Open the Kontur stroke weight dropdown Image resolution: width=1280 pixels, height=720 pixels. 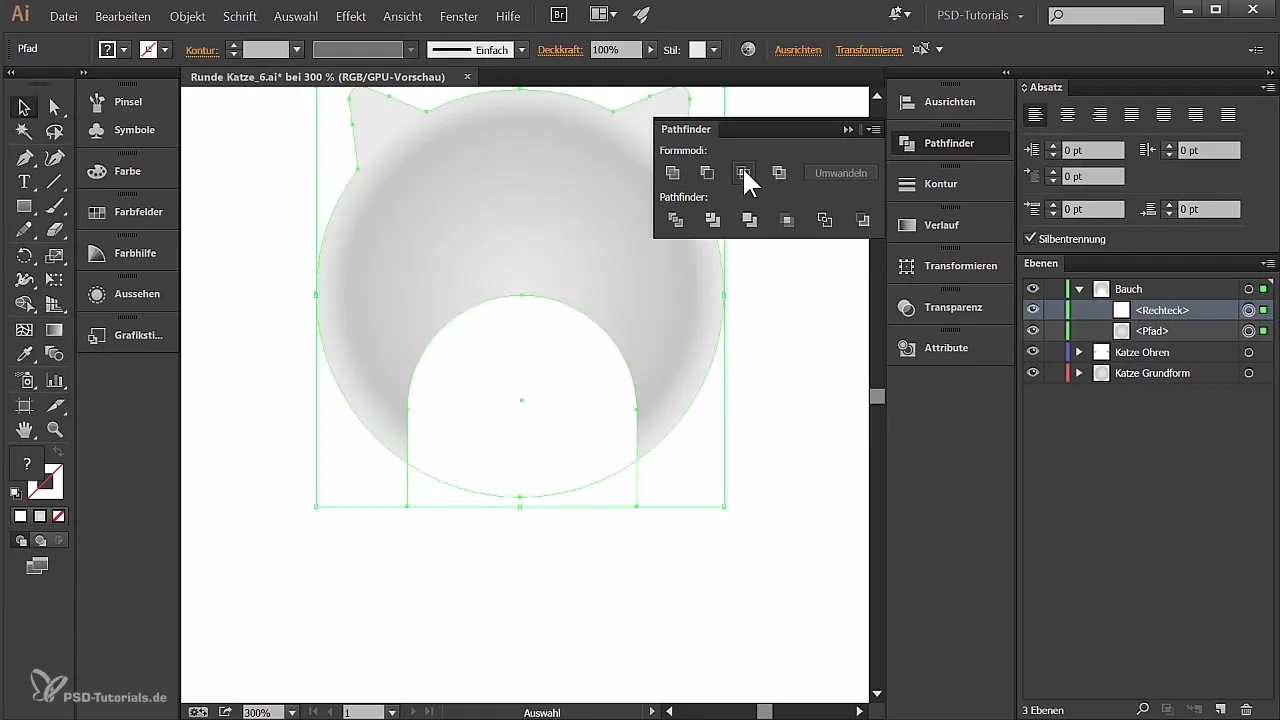point(297,50)
